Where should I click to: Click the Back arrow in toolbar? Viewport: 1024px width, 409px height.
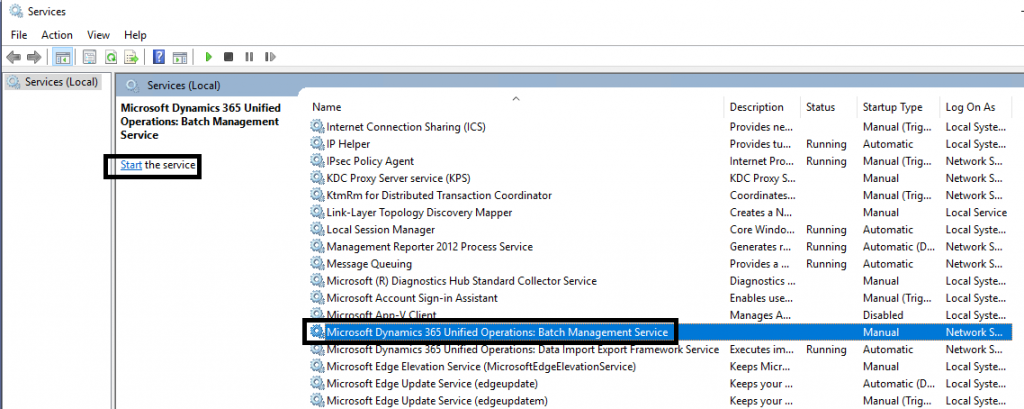tap(14, 57)
